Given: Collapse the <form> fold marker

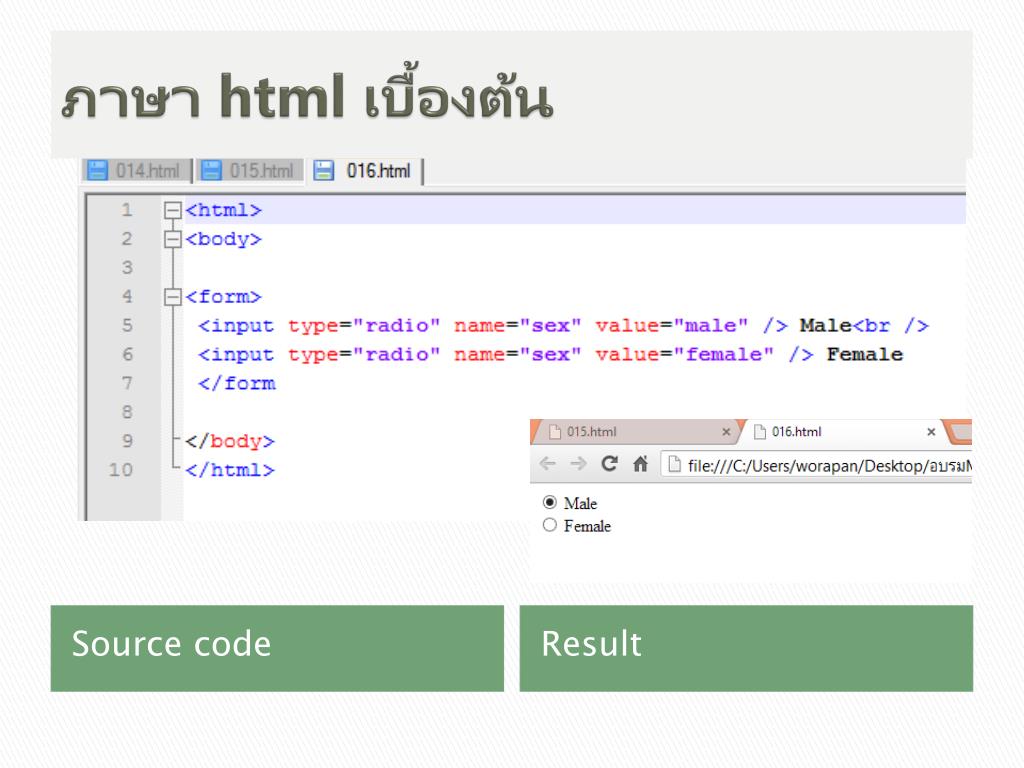Looking at the screenshot, I should tap(172, 297).
